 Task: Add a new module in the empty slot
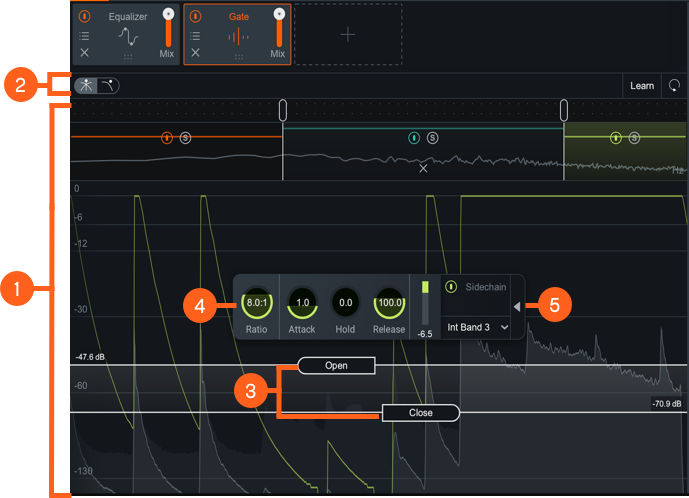[348, 34]
